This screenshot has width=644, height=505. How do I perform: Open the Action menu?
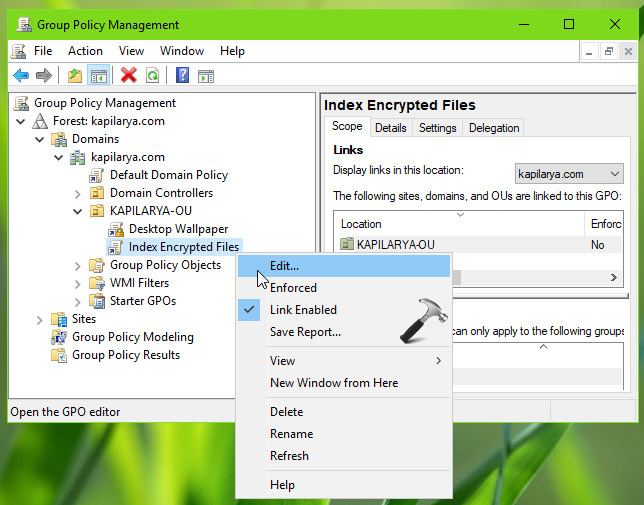click(85, 51)
